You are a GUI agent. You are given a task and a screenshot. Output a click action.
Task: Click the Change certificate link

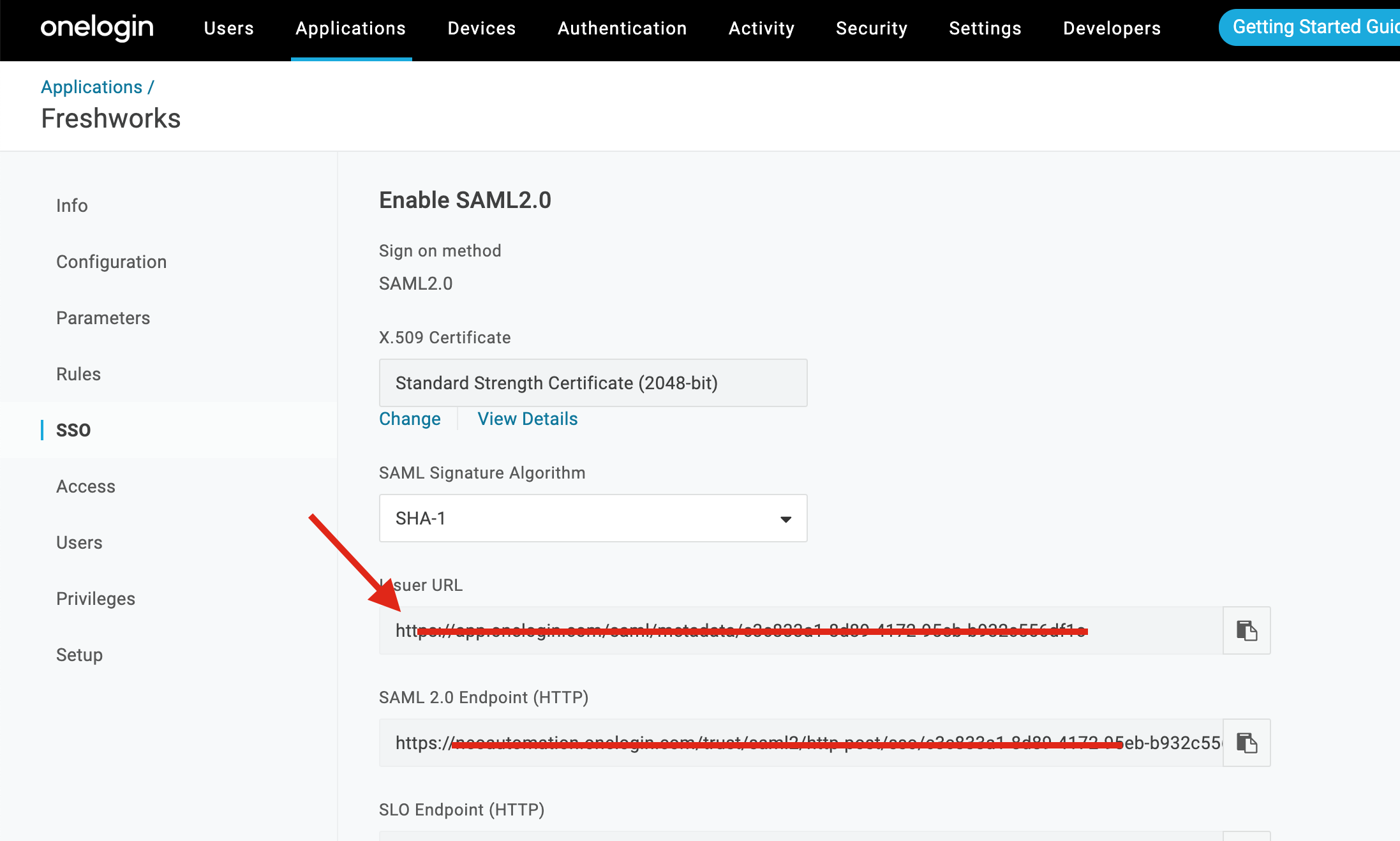point(410,419)
